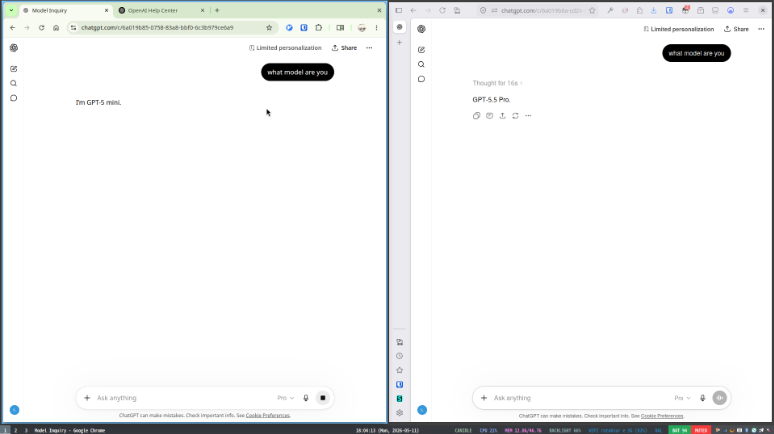
Task: Click the 'what model are you' message in Chrome
Action: [x=298, y=72]
